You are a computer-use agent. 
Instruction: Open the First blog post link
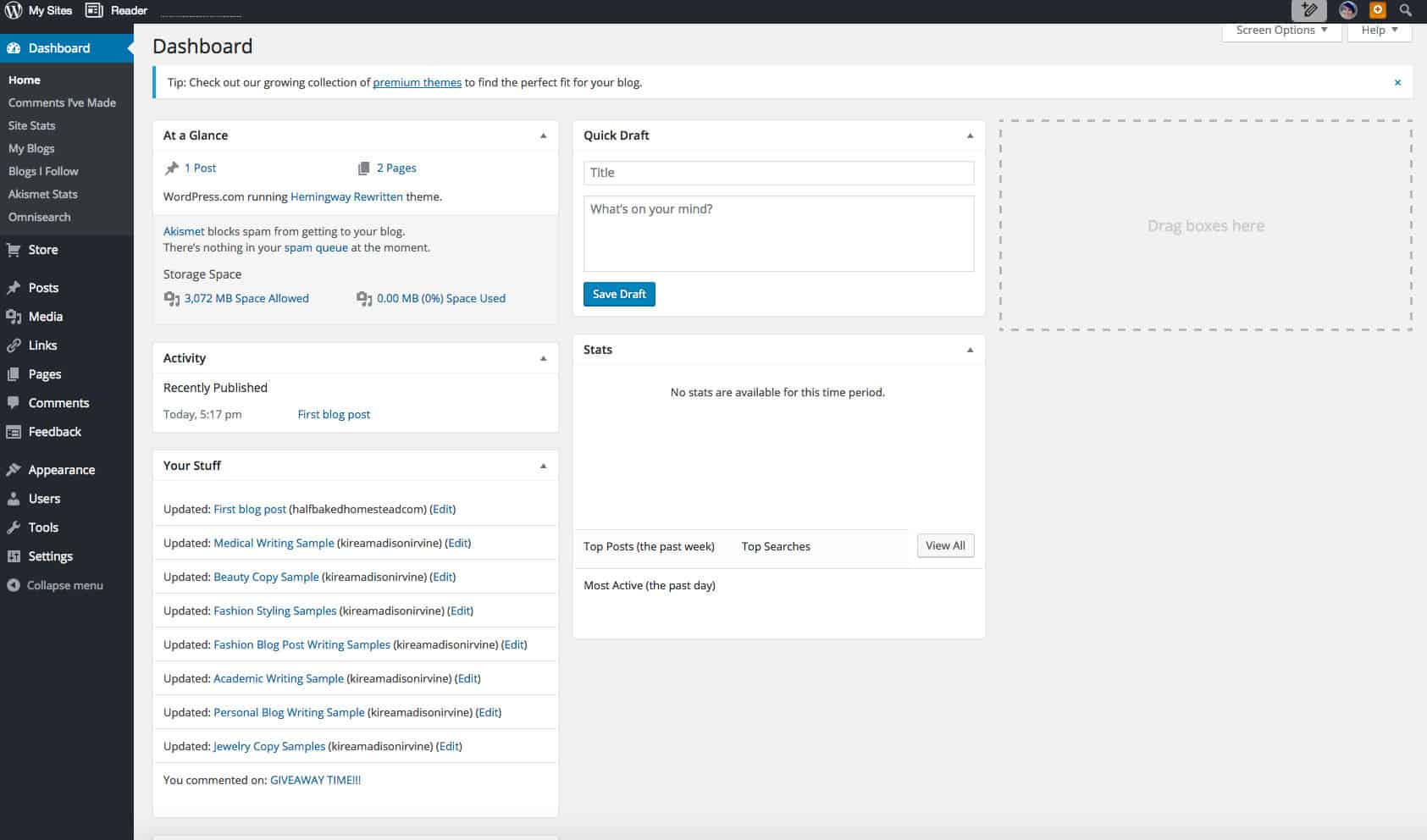tap(333, 414)
